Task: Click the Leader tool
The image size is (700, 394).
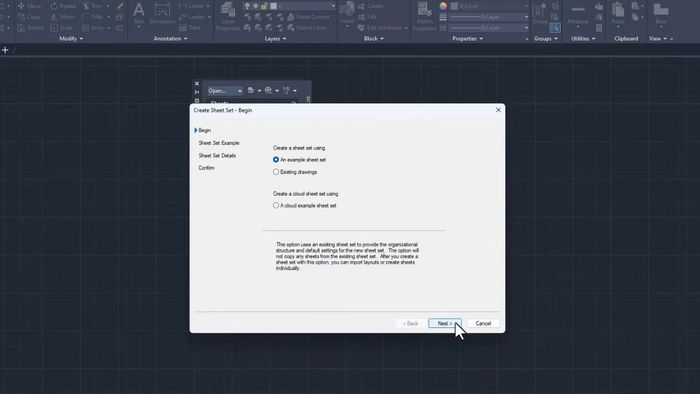Action: tap(192, 17)
